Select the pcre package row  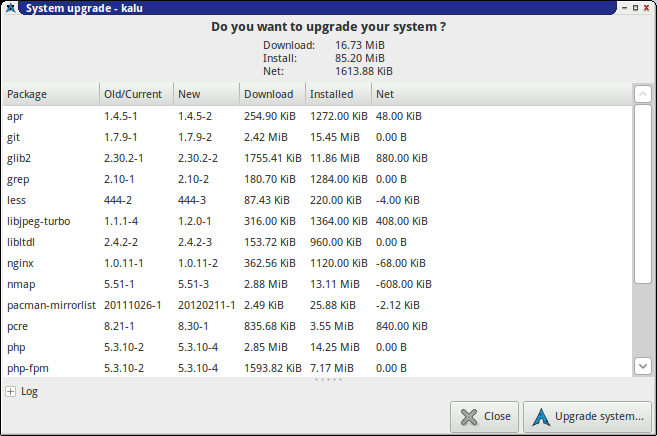coord(317,326)
